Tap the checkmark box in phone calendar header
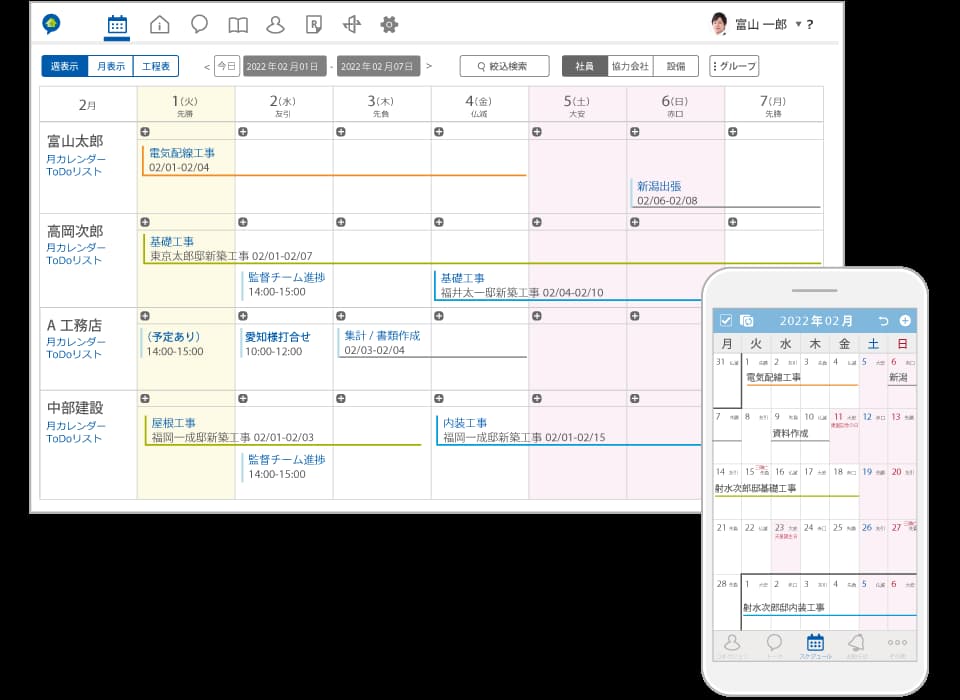 pyautogui.click(x=726, y=320)
